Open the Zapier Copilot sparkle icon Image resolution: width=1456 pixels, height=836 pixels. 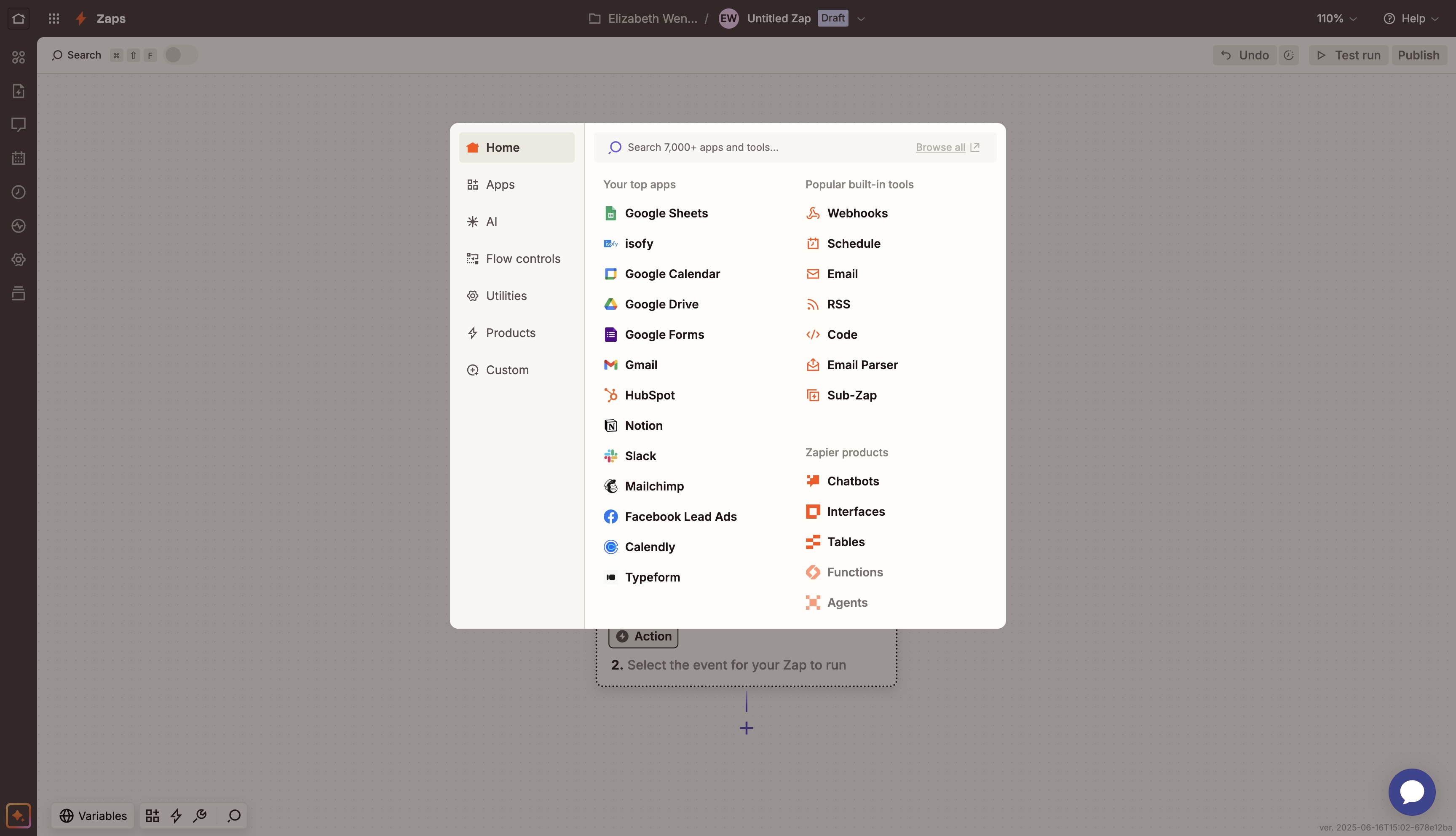(x=19, y=815)
